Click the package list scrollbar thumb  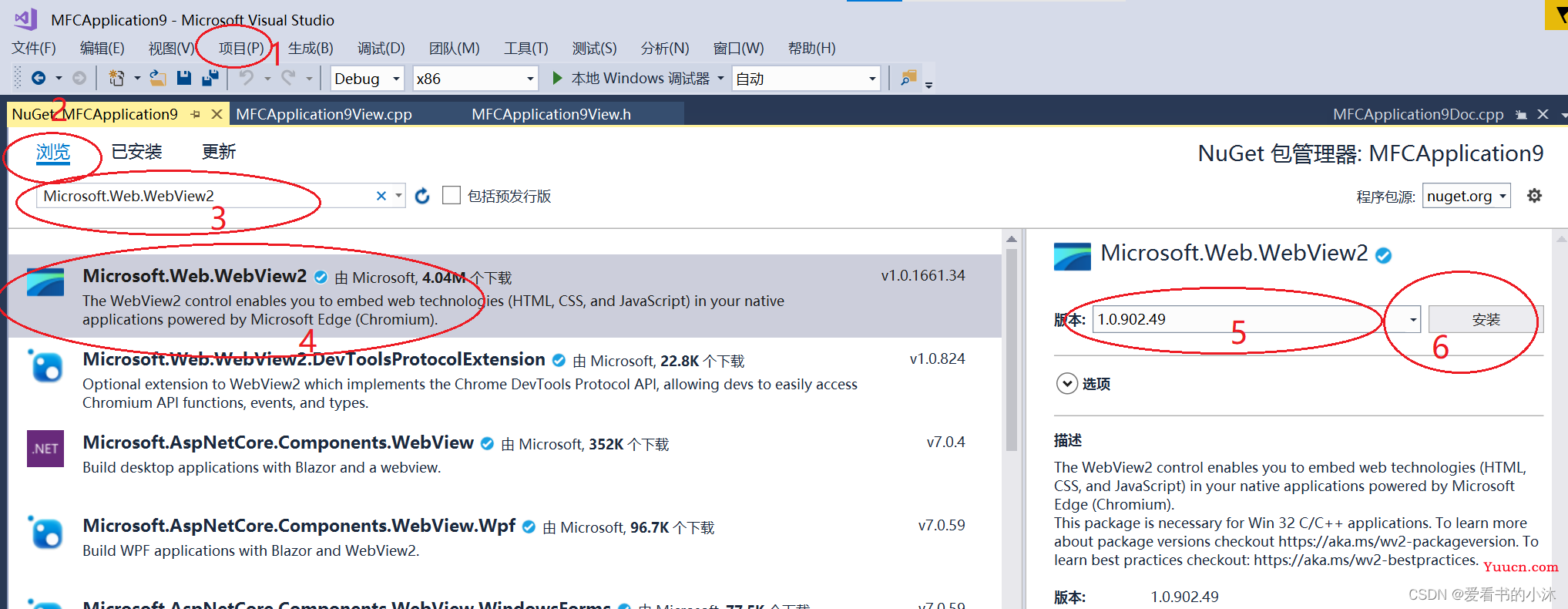1012,348
